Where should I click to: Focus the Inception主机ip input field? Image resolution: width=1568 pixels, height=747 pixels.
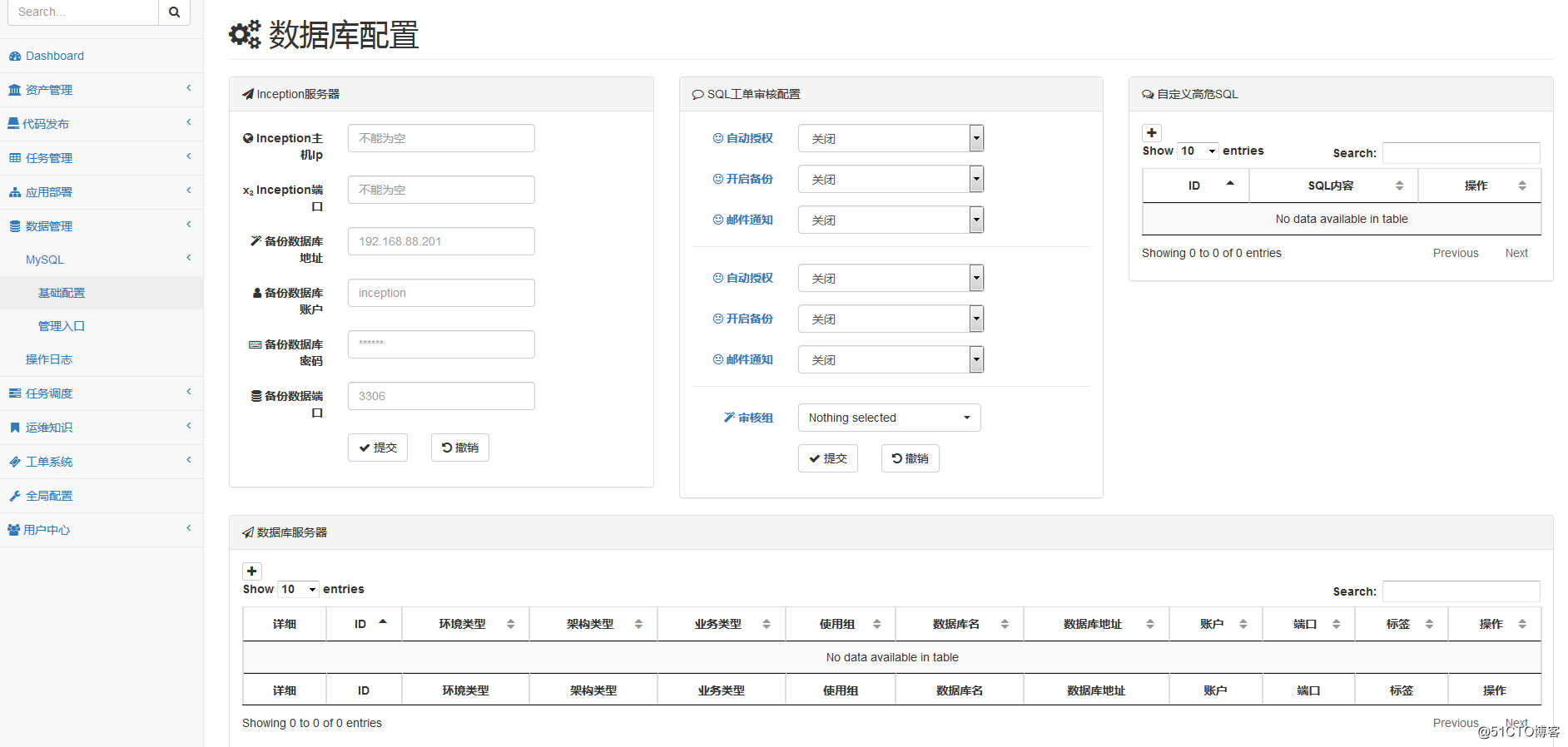pos(441,138)
